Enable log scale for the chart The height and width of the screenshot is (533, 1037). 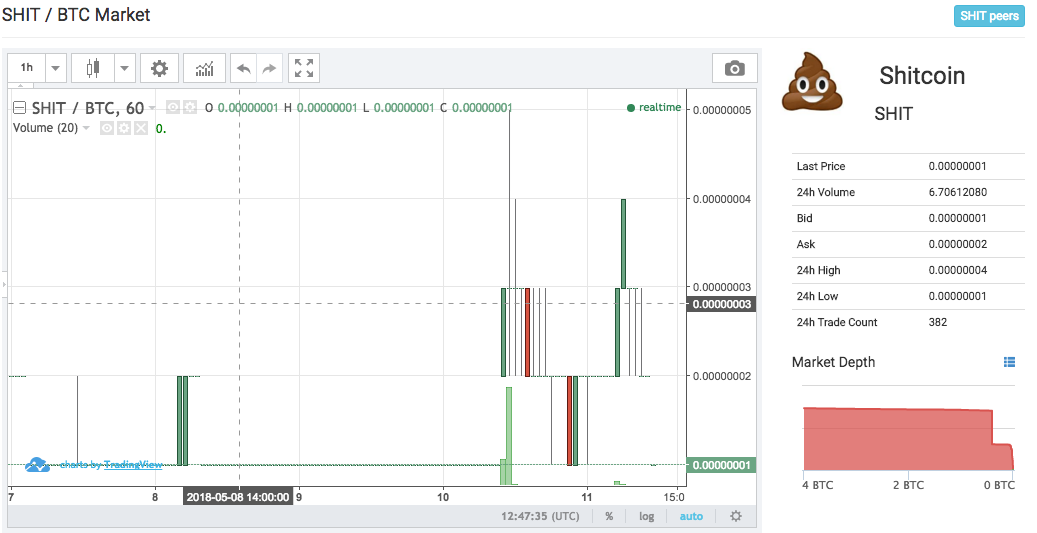[646, 516]
